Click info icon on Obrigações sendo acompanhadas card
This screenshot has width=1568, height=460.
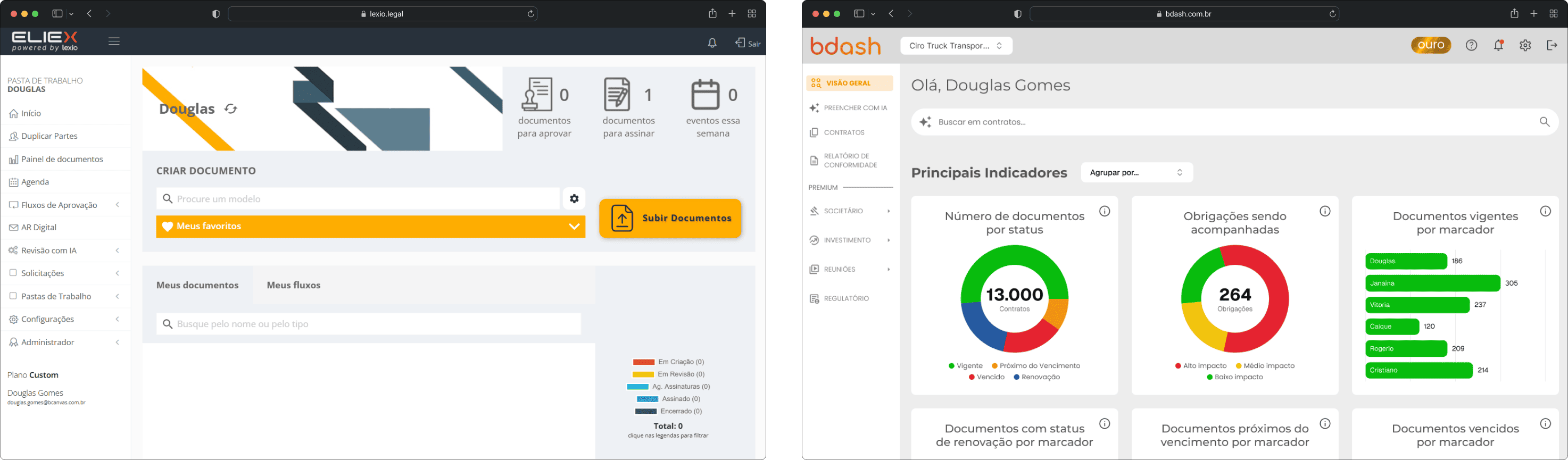1325,211
